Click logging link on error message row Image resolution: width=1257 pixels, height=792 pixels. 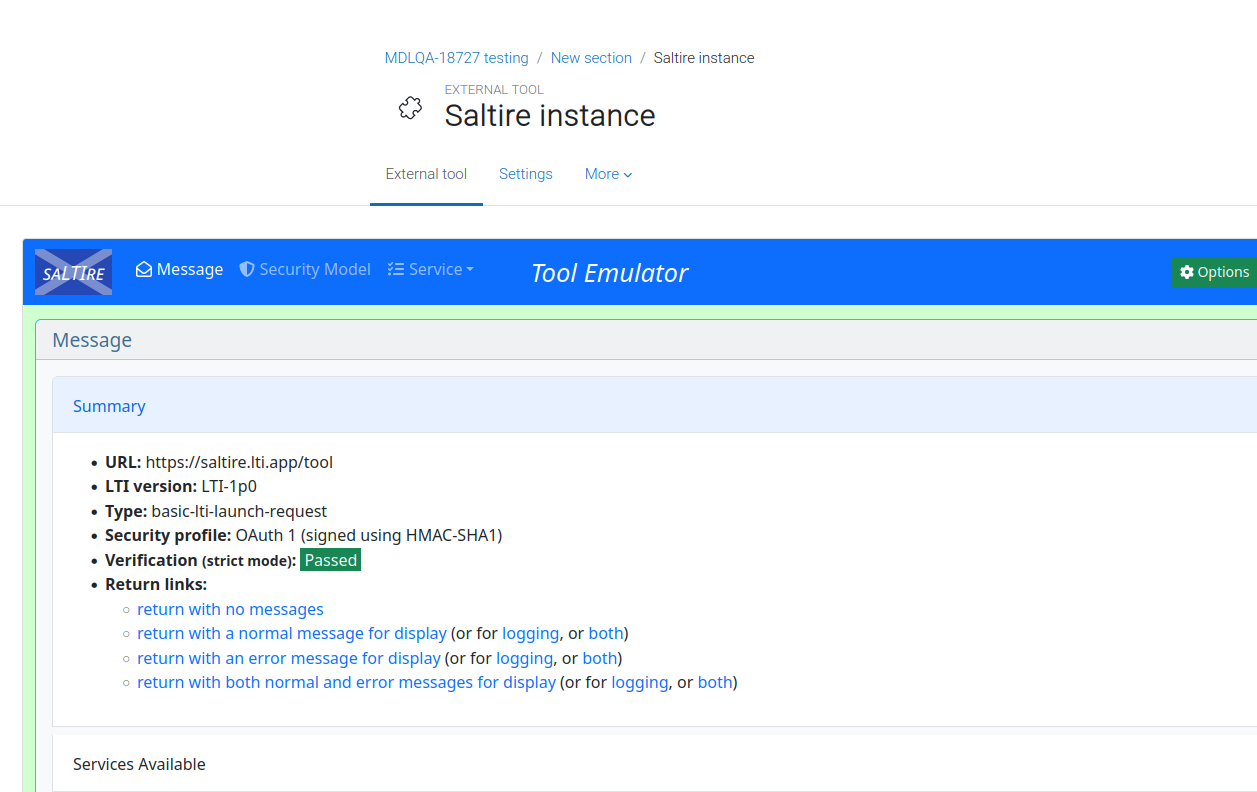click(524, 658)
